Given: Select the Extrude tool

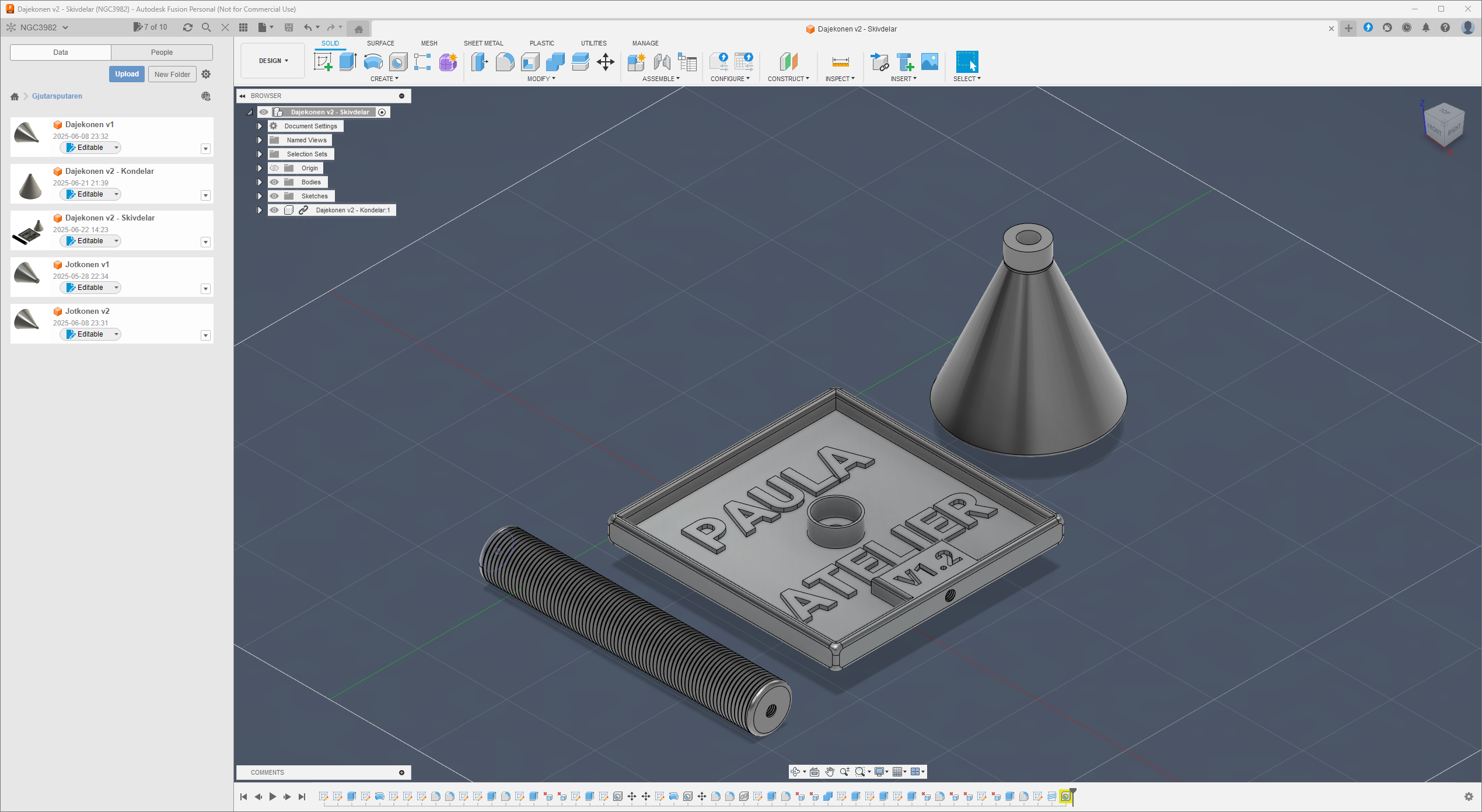Looking at the screenshot, I should pyautogui.click(x=348, y=61).
